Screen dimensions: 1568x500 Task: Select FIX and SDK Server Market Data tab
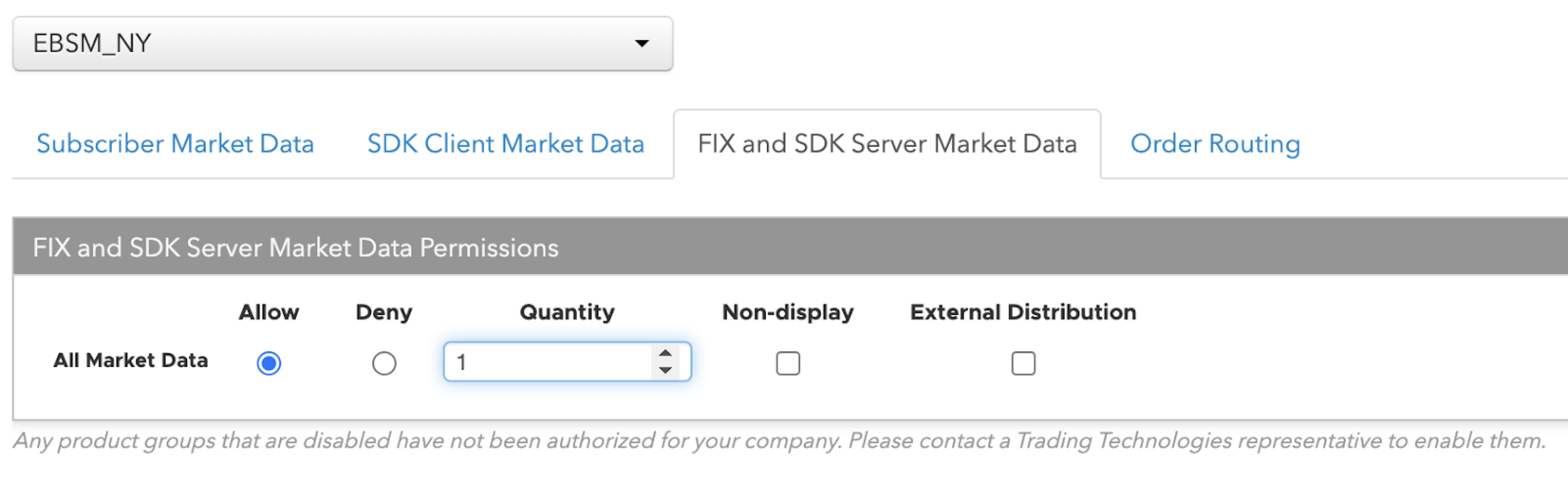coord(887,143)
